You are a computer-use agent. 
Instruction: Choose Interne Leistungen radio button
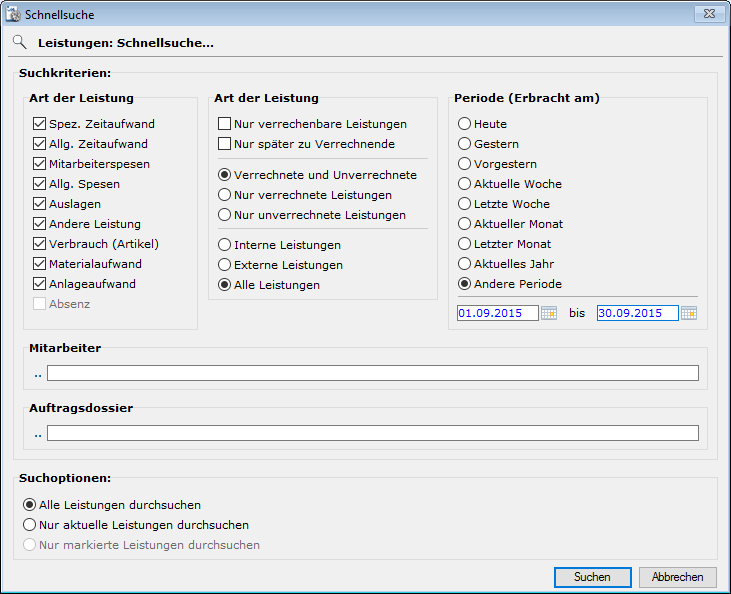tap(225, 245)
